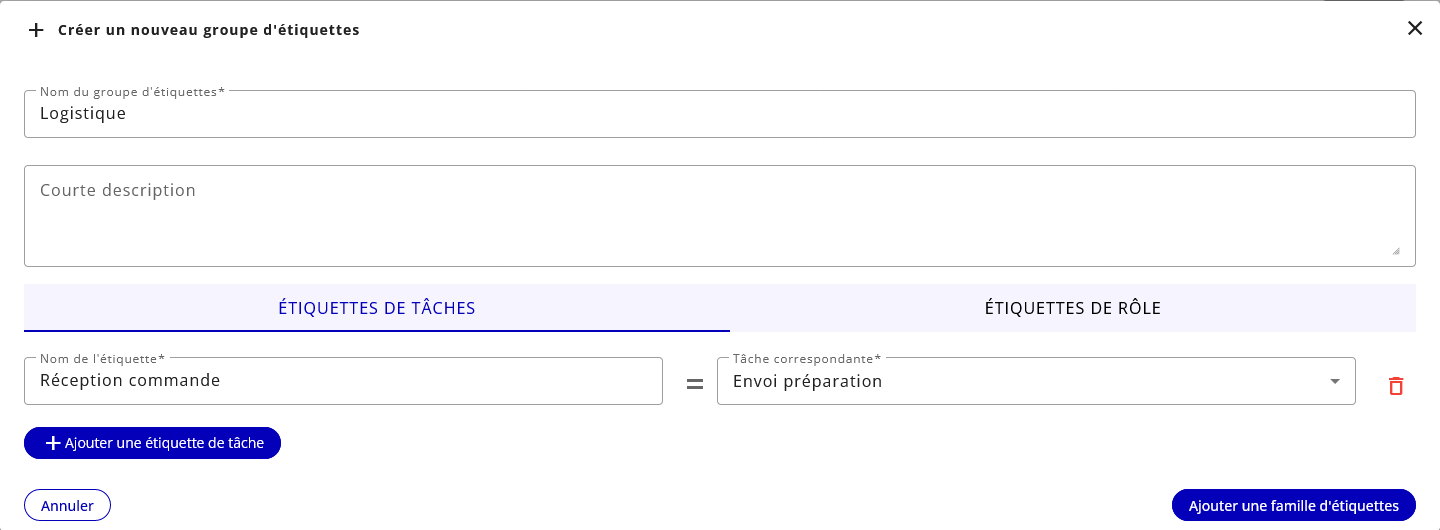
Task: Click the equals sign between the fields
Action: (695, 384)
